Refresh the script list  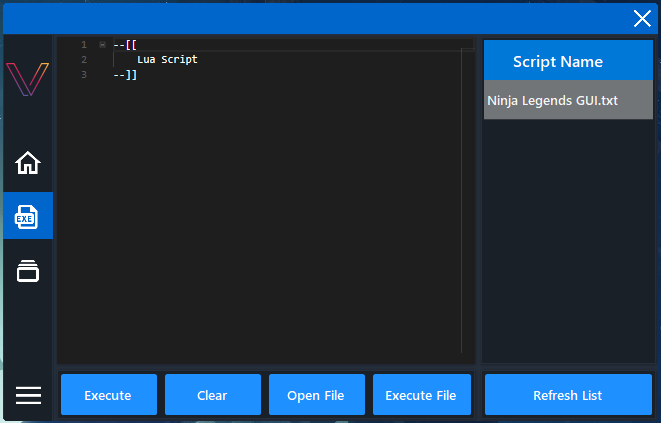click(x=568, y=395)
